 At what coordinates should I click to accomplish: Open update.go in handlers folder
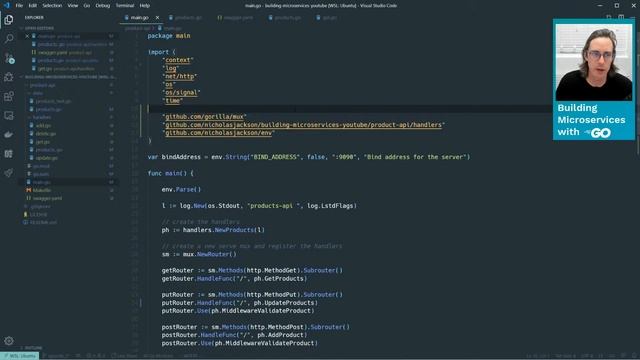click(47, 158)
